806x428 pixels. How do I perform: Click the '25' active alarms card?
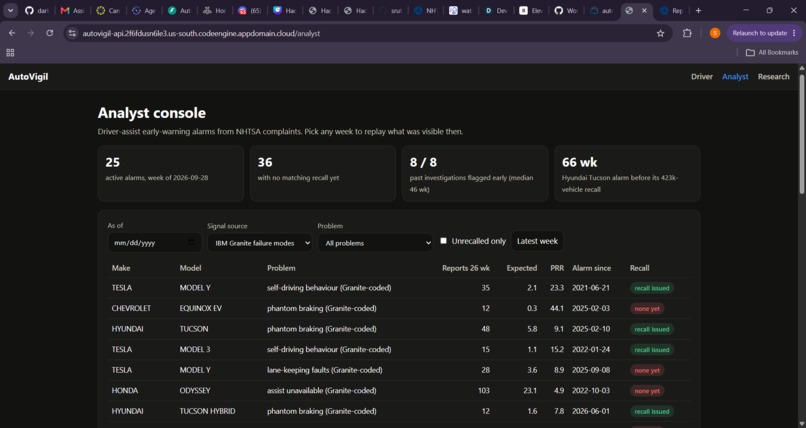tap(171, 173)
